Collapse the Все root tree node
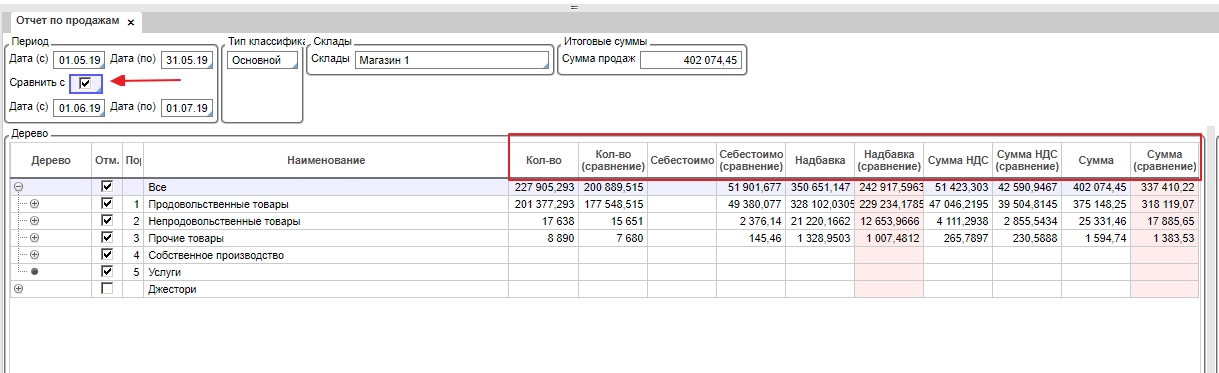1219x373 pixels. click(x=18, y=186)
